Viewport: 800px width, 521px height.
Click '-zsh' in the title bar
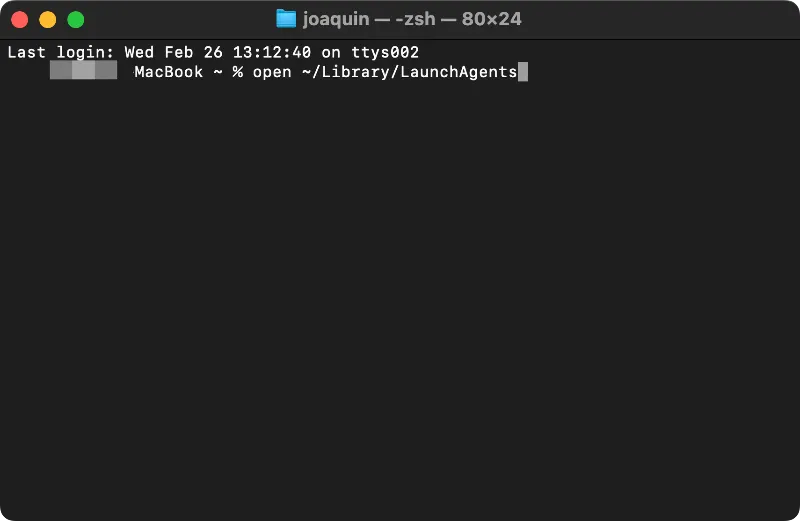click(x=415, y=19)
